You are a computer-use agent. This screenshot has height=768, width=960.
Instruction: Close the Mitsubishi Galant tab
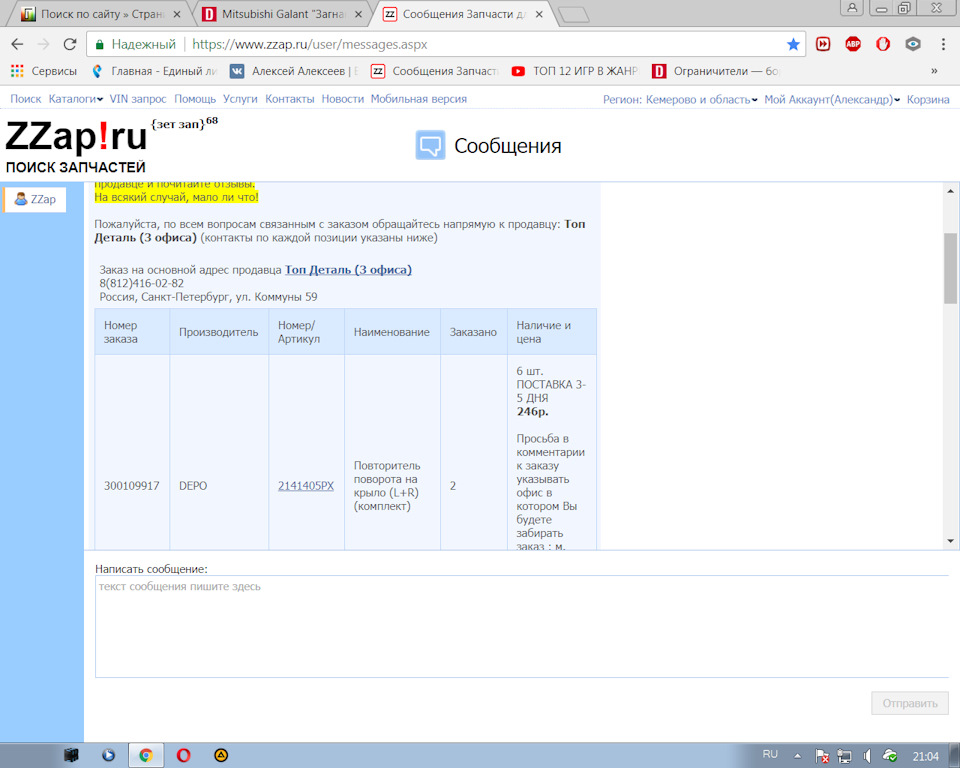click(358, 14)
